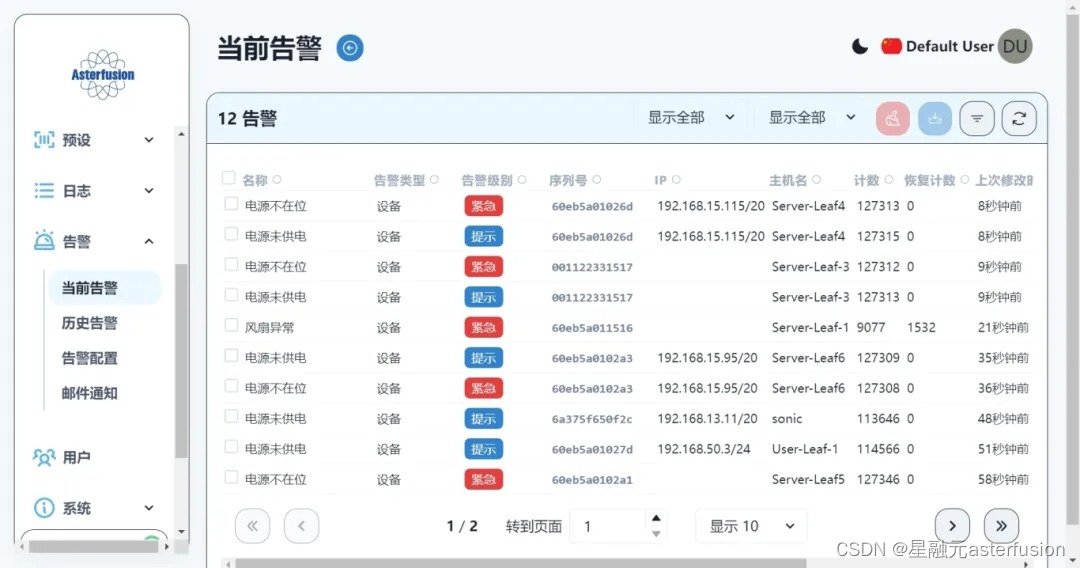Click 提示 badge in sonic row
This screenshot has width=1080, height=568.
[484, 419]
